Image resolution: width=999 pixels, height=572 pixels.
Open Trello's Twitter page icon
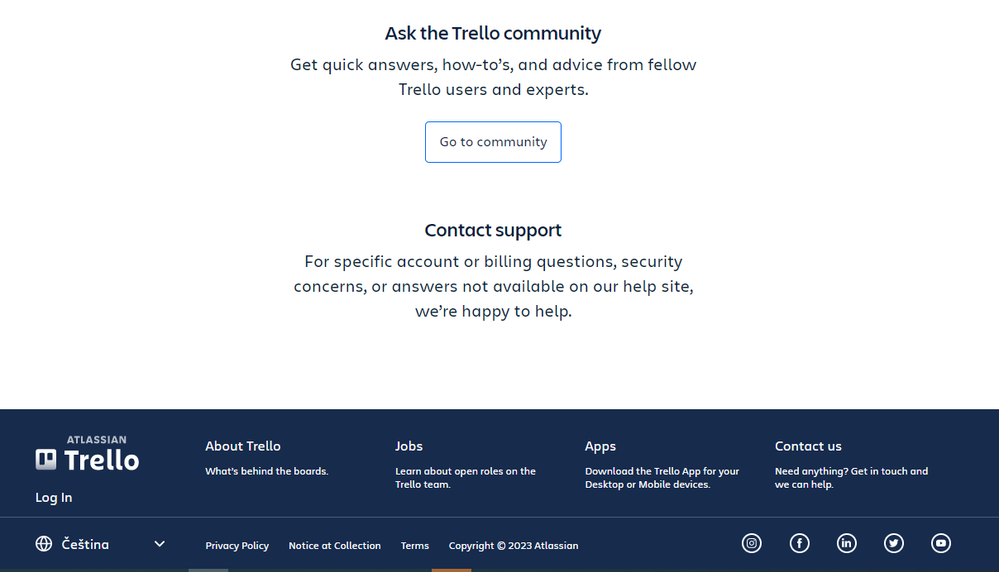click(x=894, y=543)
